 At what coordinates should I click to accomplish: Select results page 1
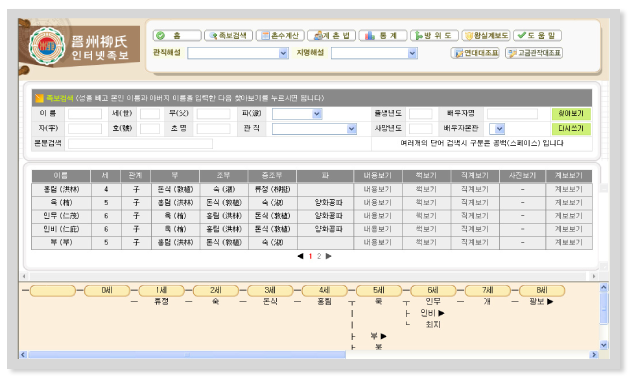click(x=310, y=256)
